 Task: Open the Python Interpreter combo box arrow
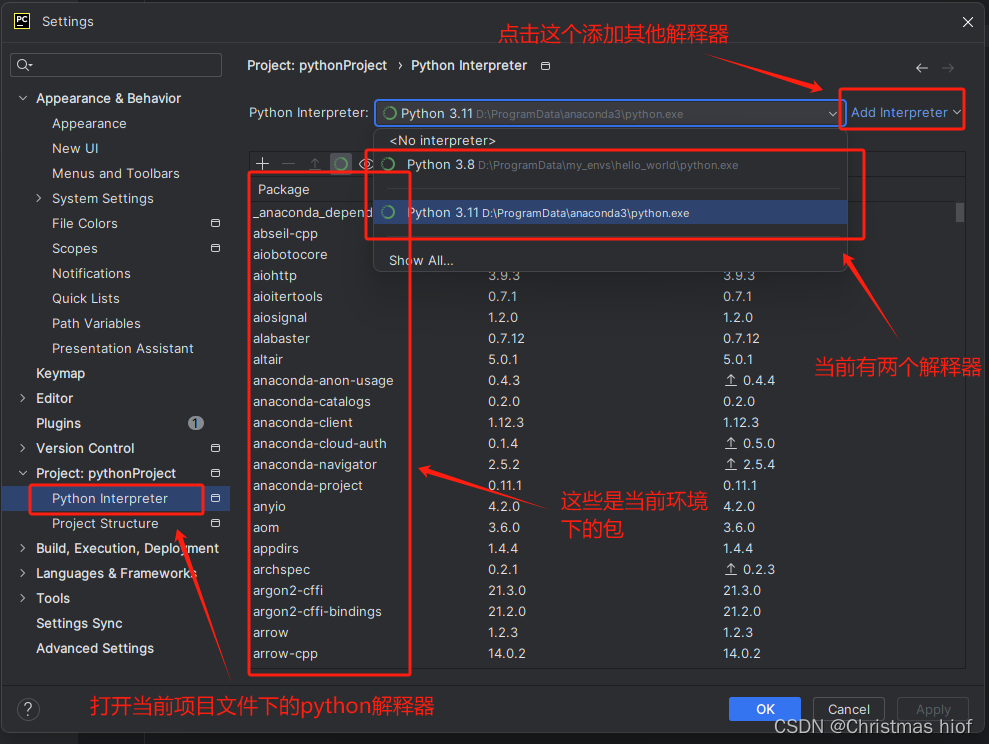click(x=832, y=113)
